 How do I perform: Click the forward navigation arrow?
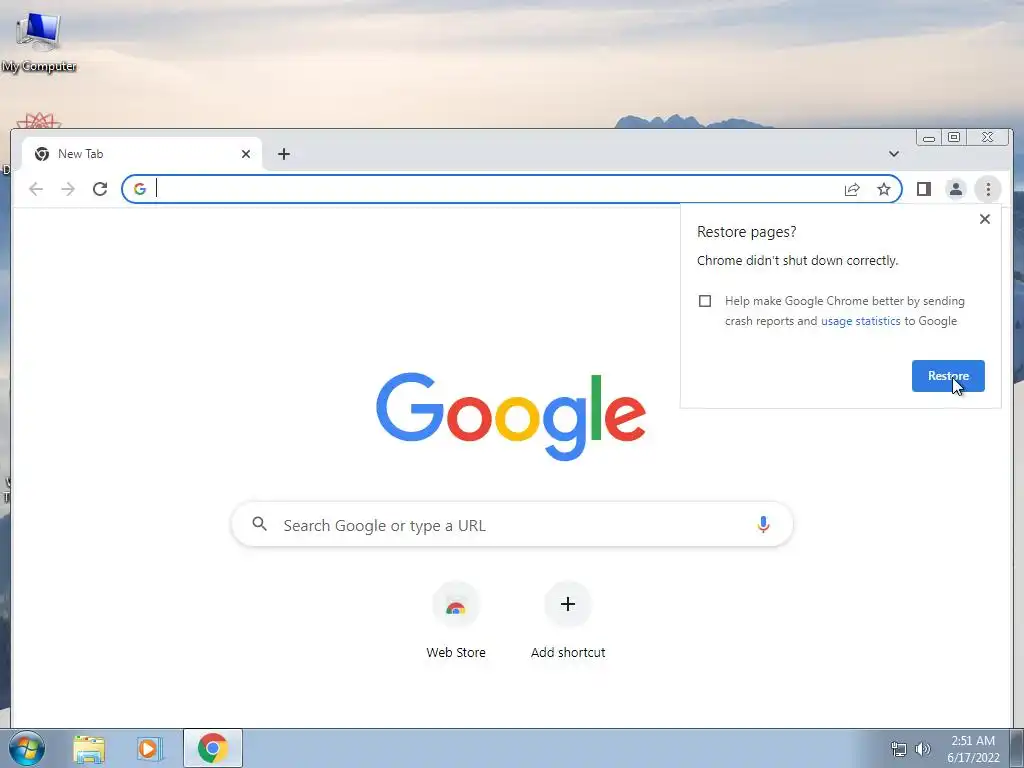click(68, 189)
